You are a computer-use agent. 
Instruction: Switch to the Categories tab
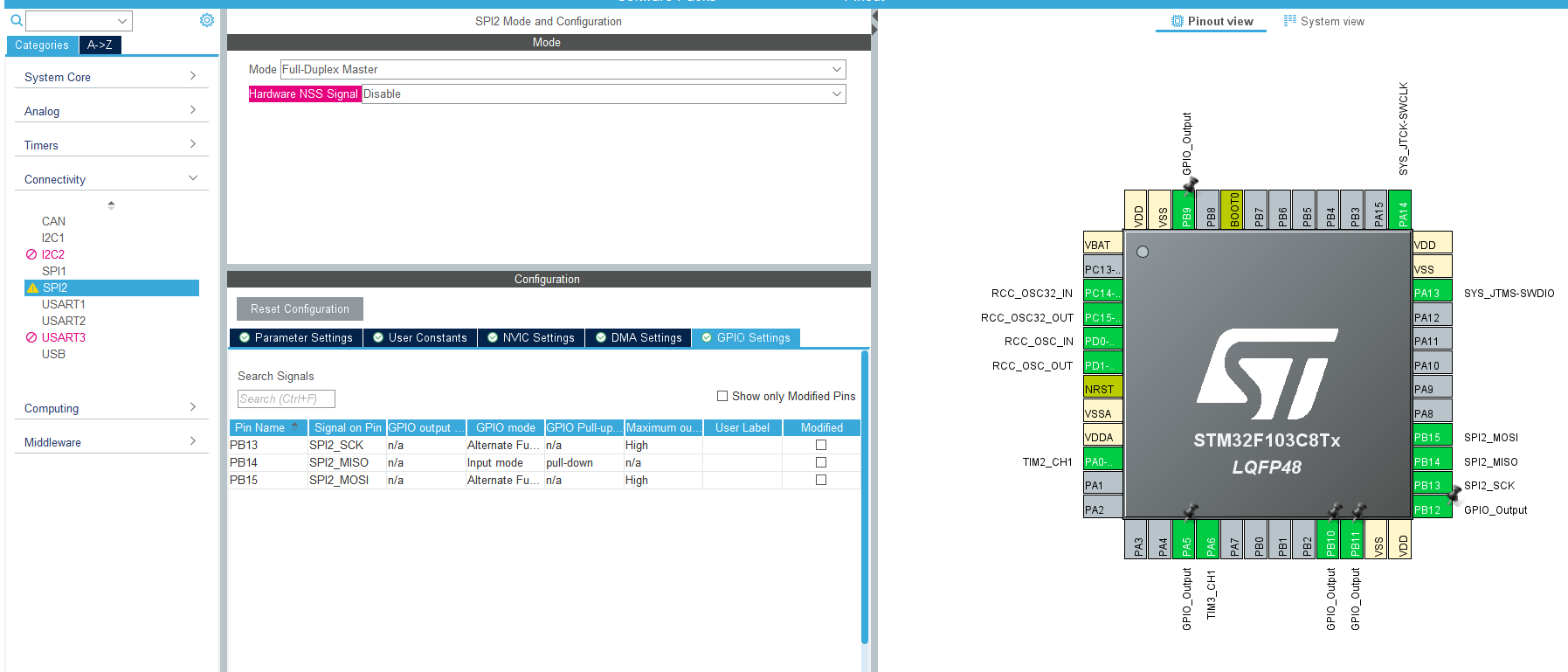coord(42,45)
